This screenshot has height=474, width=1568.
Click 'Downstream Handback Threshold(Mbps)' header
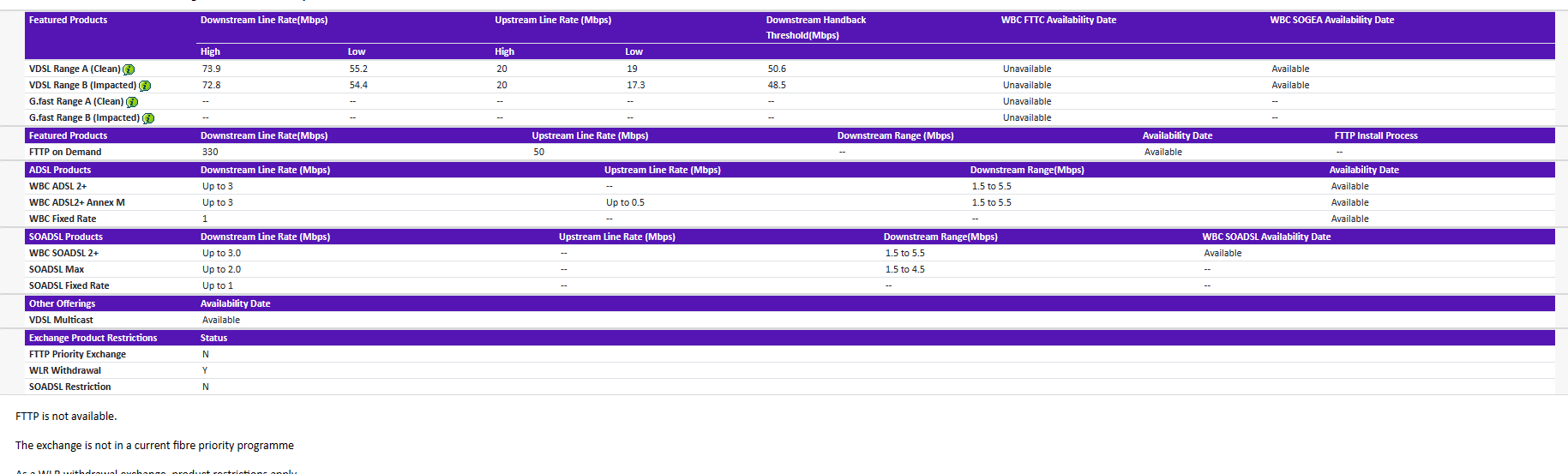coord(816,27)
